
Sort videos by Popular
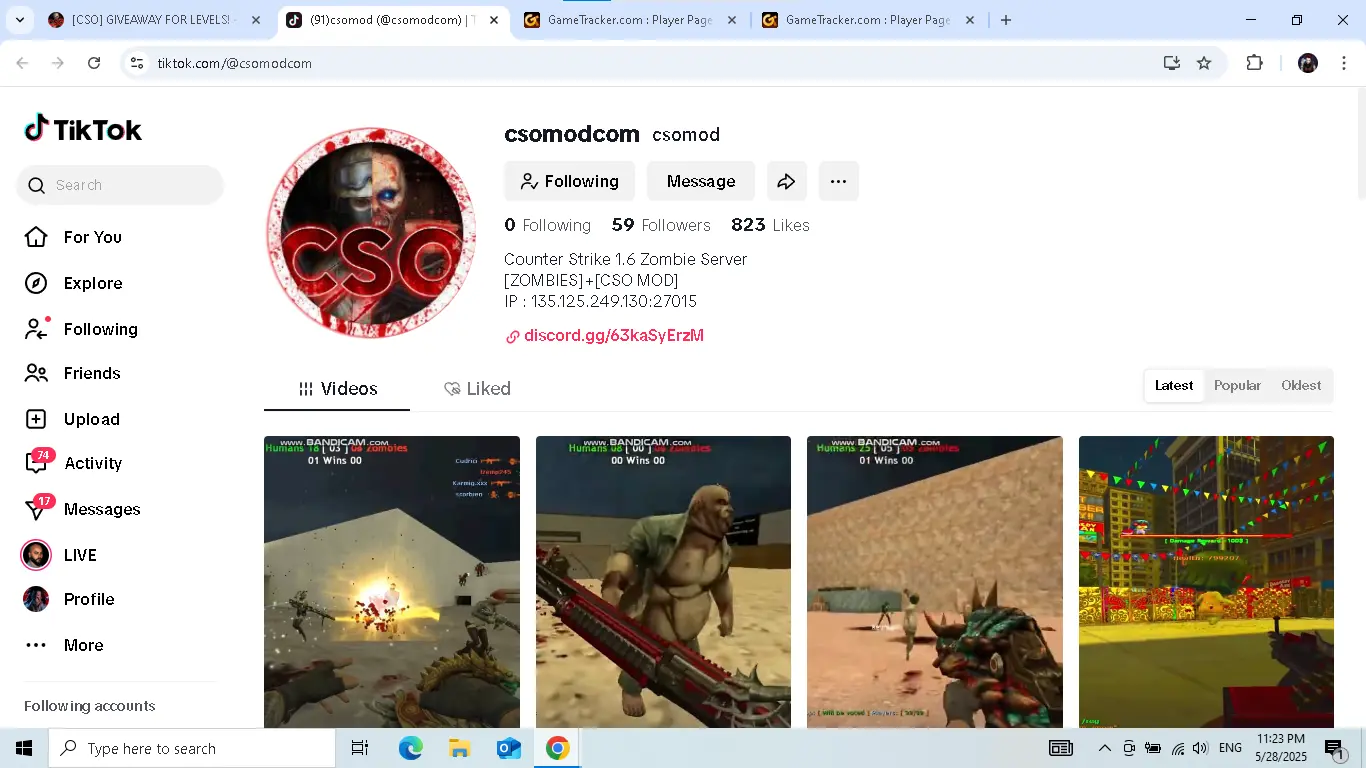pyautogui.click(x=1237, y=386)
